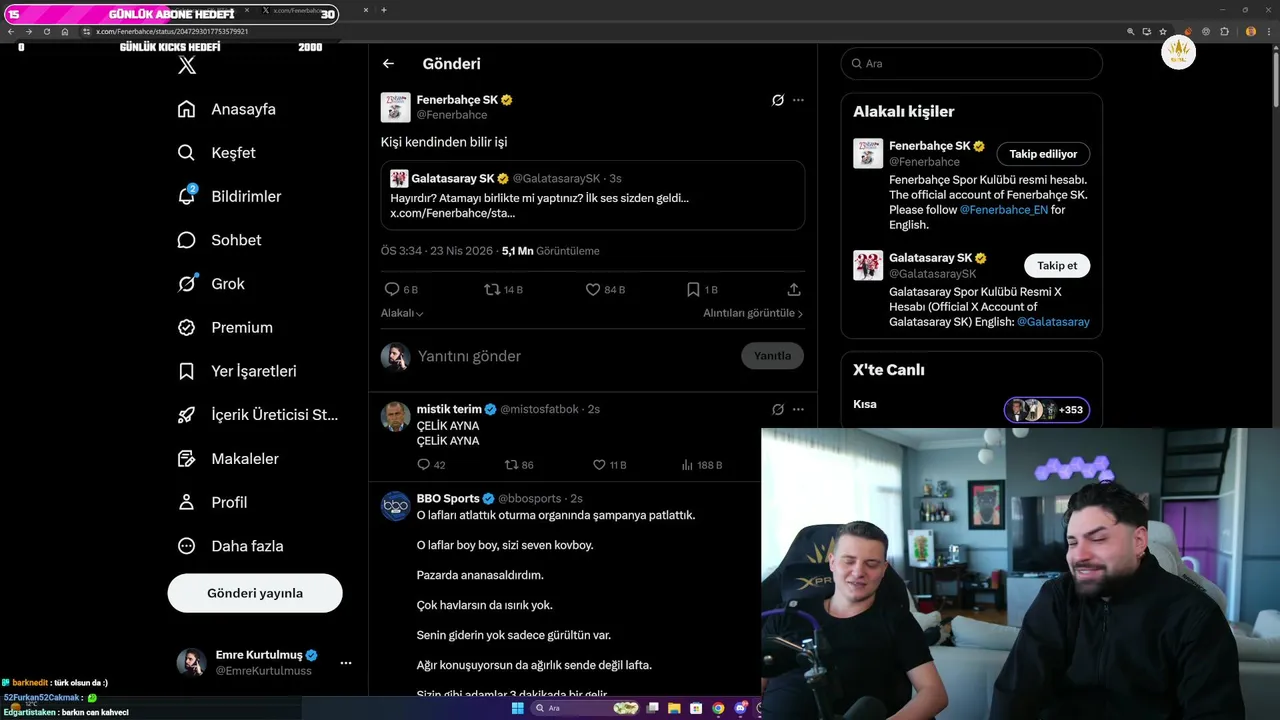1280x720 pixels.
Task: Open Anasayfa home from the sidebar
Action: [x=226, y=109]
